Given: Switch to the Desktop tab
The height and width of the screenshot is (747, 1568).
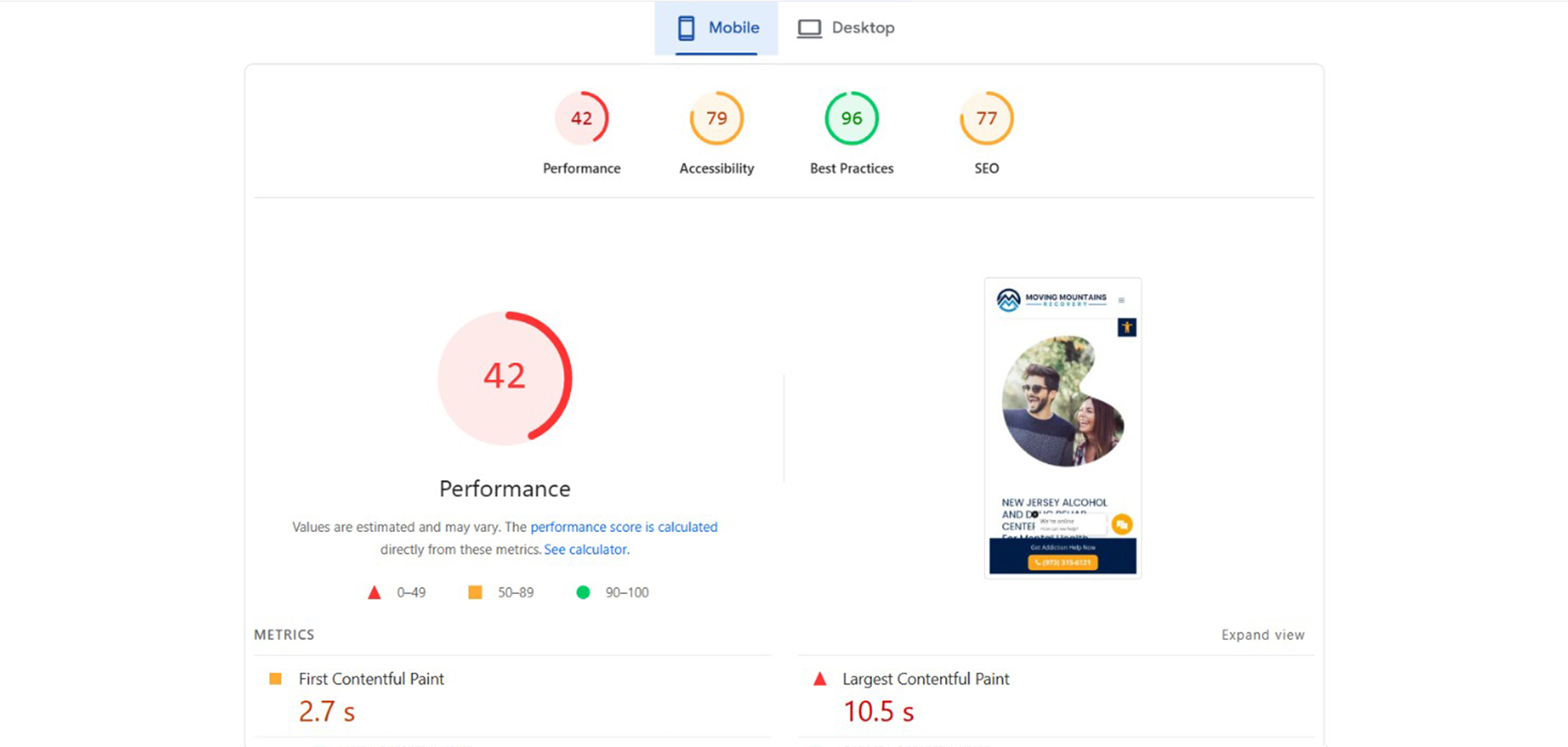Looking at the screenshot, I should [x=846, y=28].
